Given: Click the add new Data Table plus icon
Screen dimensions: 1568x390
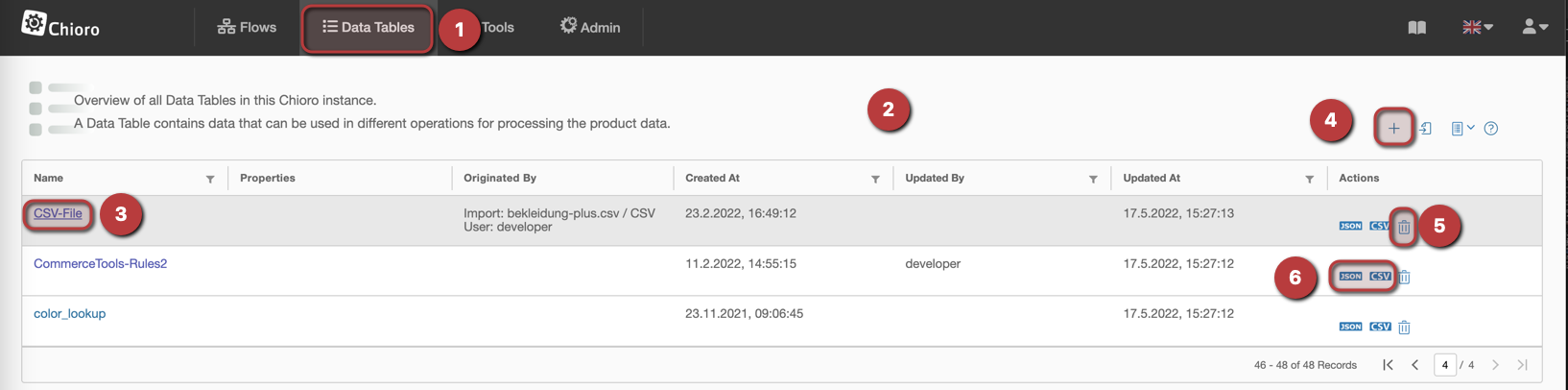Looking at the screenshot, I should pos(1393,128).
